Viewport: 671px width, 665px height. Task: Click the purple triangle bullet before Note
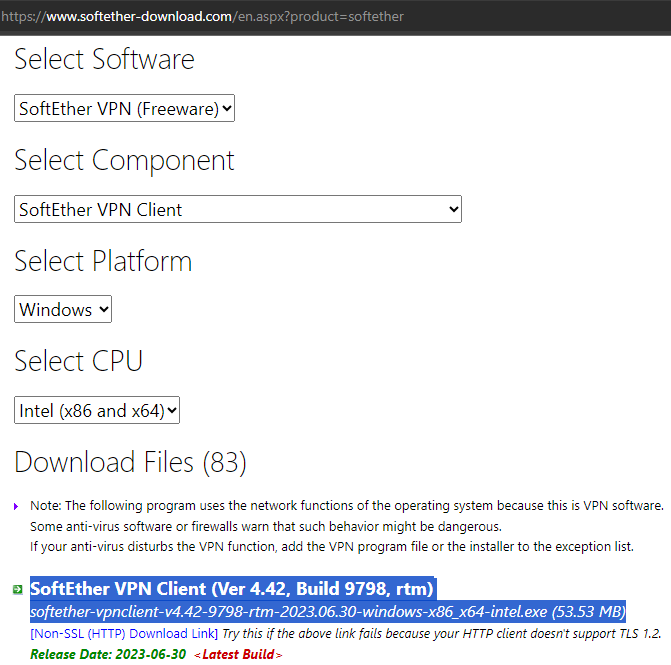16,507
